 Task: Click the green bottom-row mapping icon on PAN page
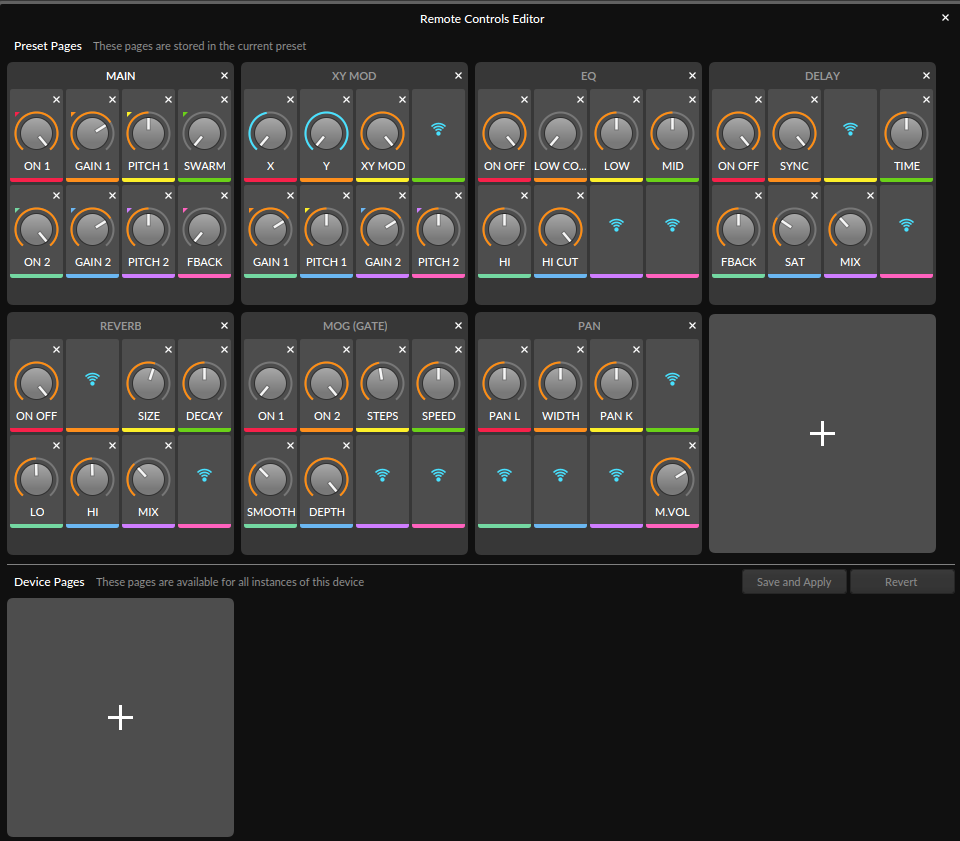[x=504, y=475]
